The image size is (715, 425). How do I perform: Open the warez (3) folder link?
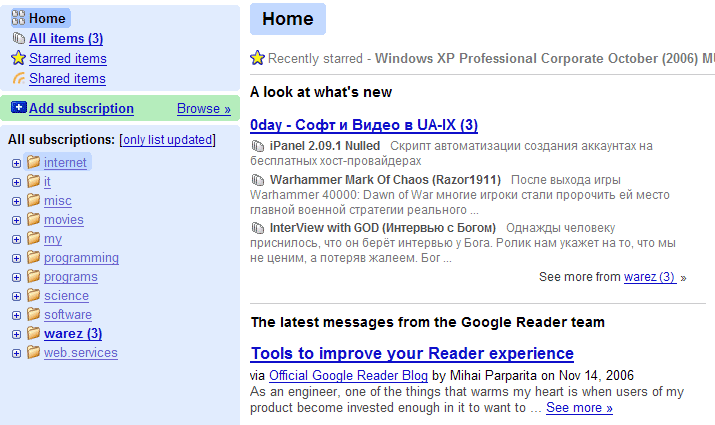[73, 334]
